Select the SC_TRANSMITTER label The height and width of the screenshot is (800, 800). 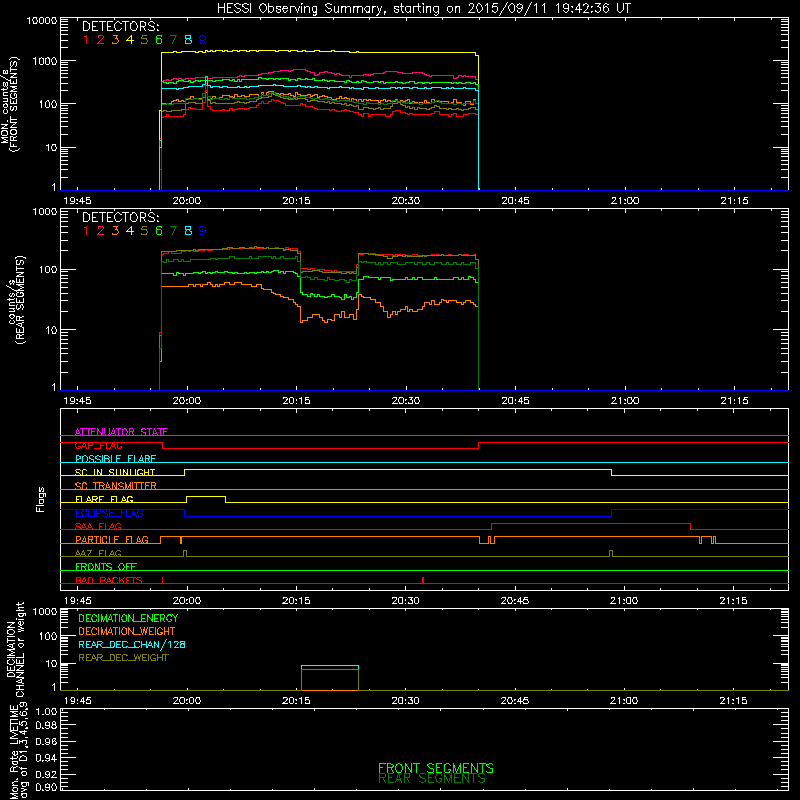coord(116,485)
